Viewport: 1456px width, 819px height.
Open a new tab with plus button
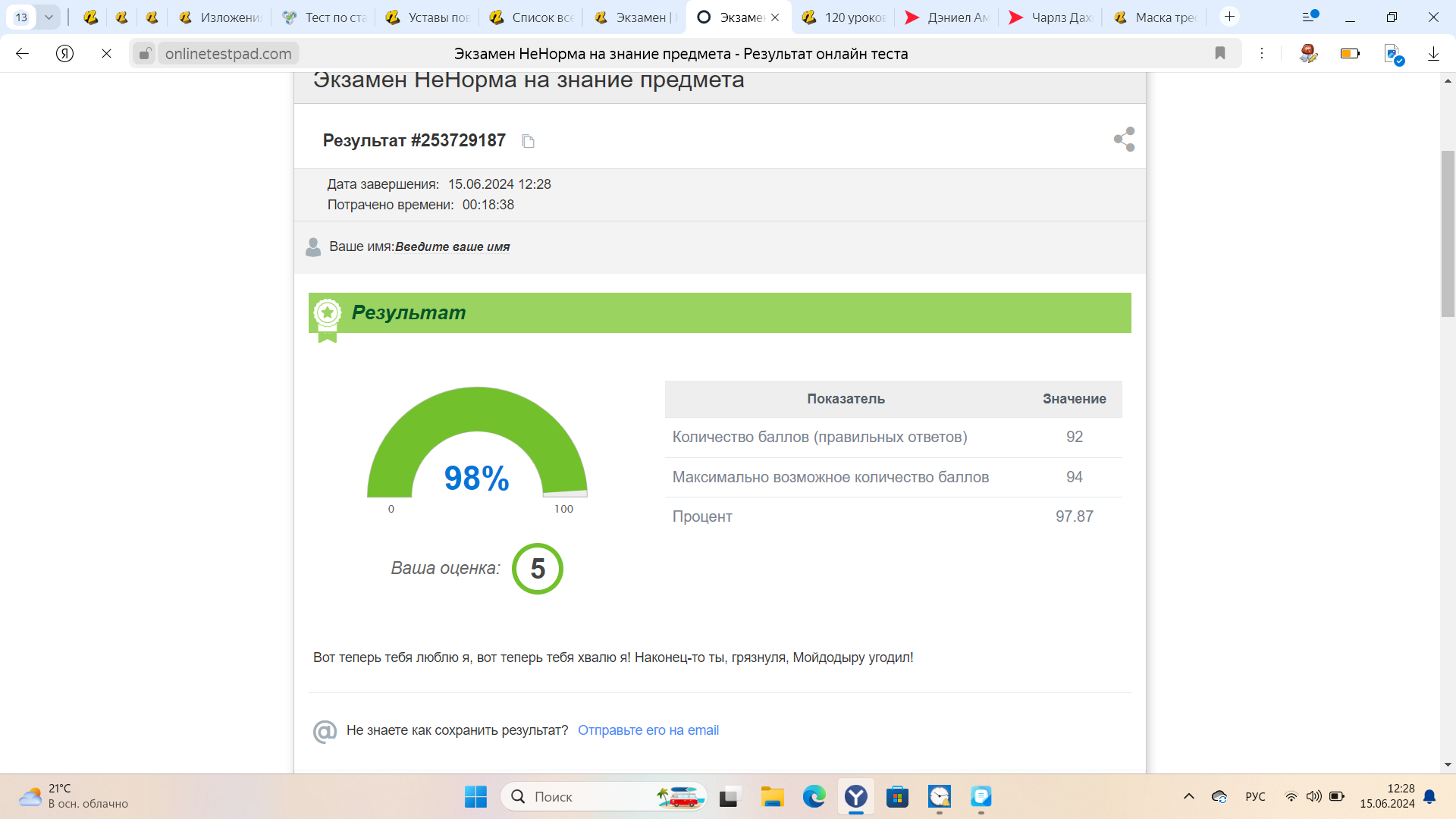point(1229,17)
